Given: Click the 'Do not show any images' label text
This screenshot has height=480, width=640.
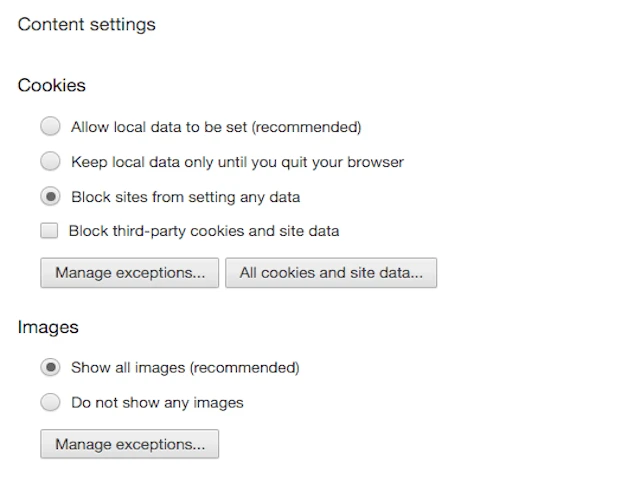Looking at the screenshot, I should [157, 402].
